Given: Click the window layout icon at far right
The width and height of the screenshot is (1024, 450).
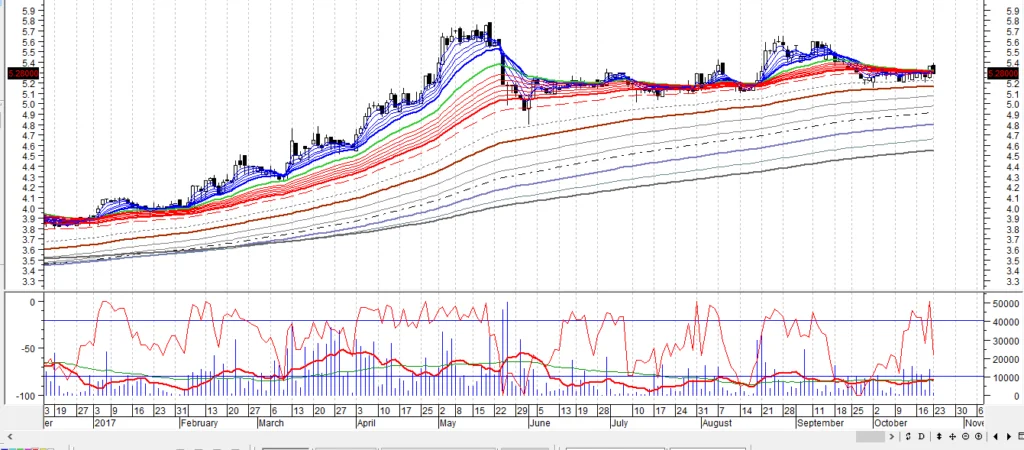Looking at the screenshot, I should [x=1020, y=436].
